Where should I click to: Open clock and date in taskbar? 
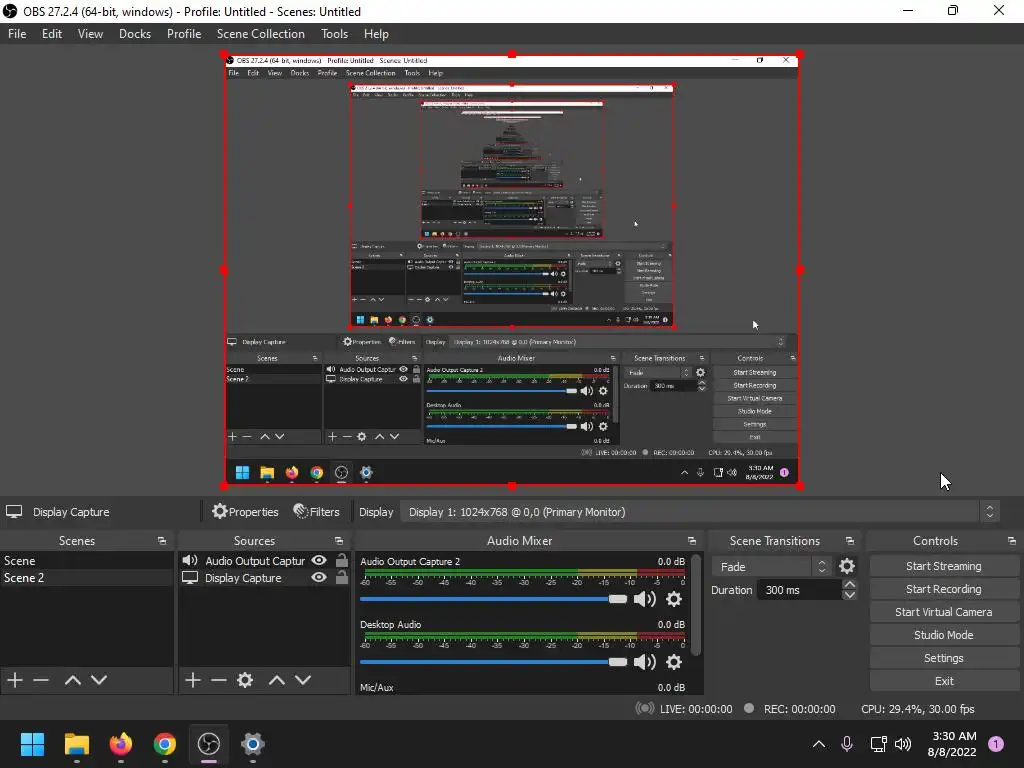coord(952,744)
